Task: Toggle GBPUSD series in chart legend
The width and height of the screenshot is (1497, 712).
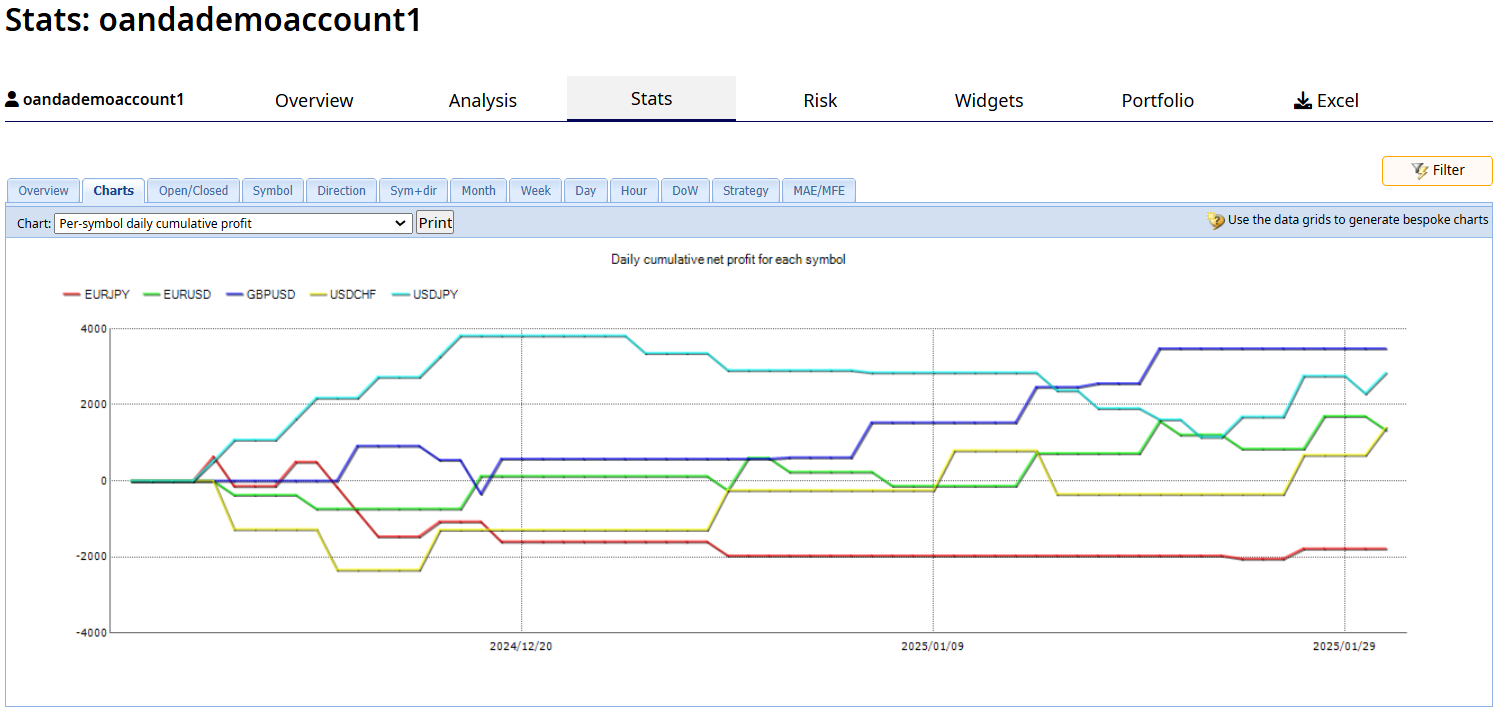Action: 261,294
